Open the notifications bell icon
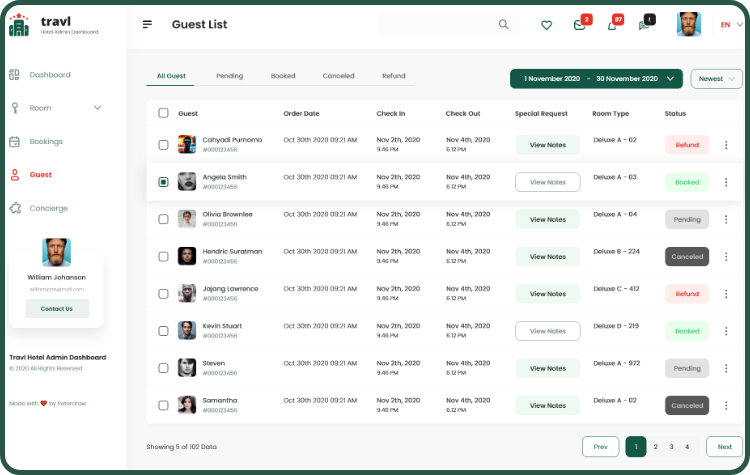Viewport: 750px width, 475px height. point(612,25)
